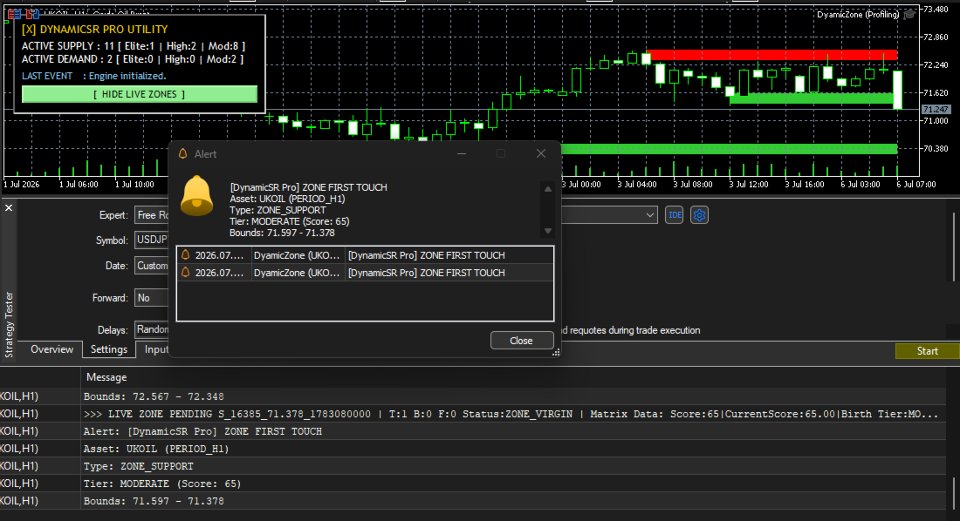Screen dimensions: 960x521
Task: Click the Alert dialog resize grip
Action: coord(556,353)
